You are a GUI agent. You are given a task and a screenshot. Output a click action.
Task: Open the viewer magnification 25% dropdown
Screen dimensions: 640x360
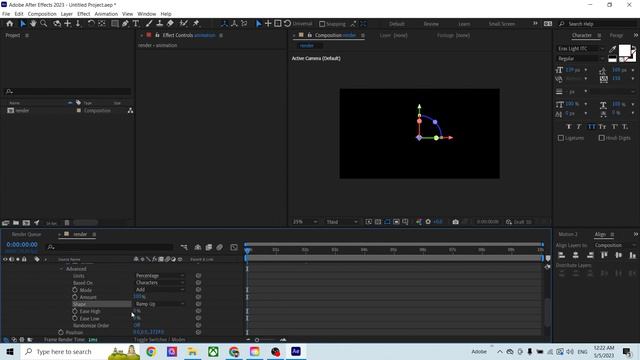304,222
